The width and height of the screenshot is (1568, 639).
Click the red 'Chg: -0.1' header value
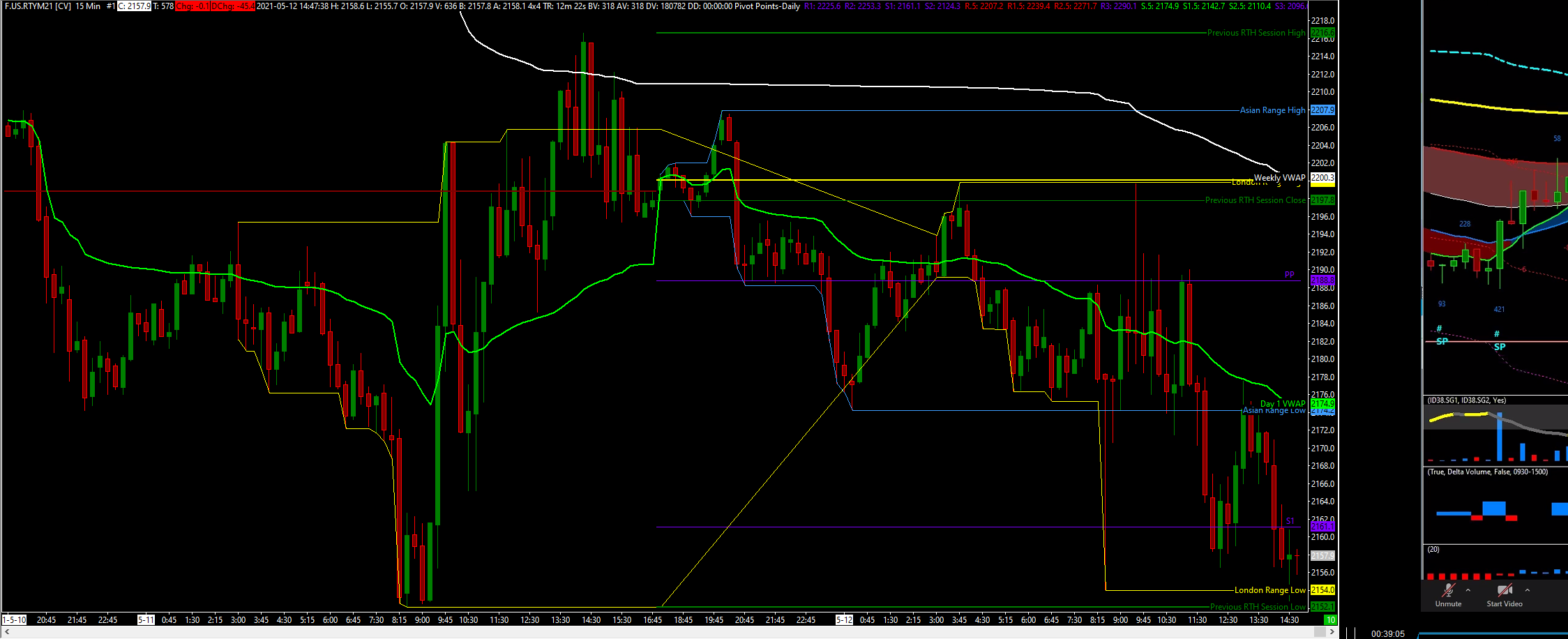tap(192, 6)
